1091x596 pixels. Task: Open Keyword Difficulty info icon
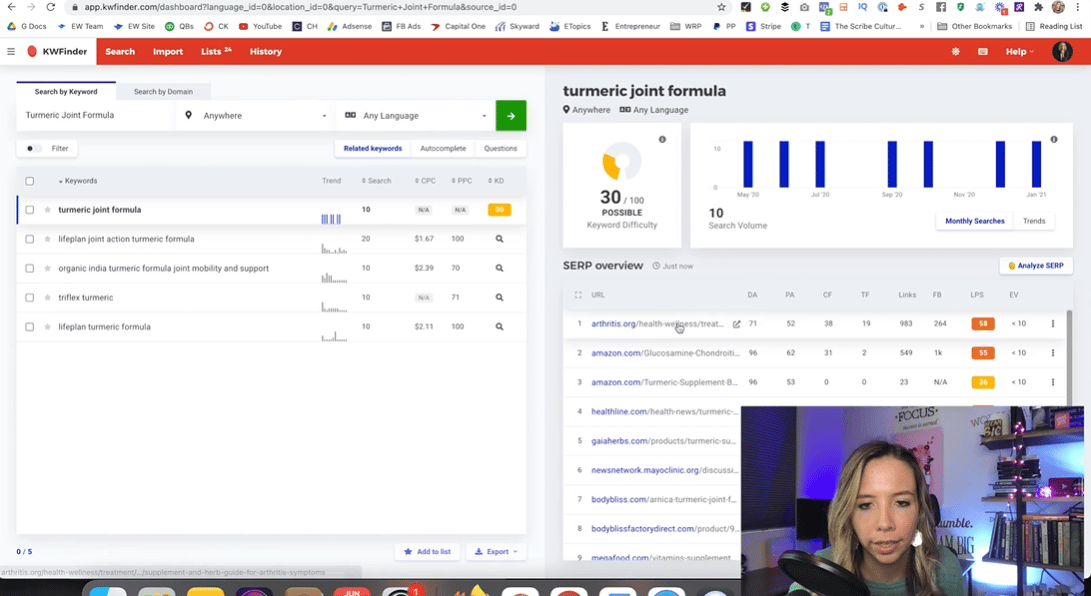pos(662,139)
